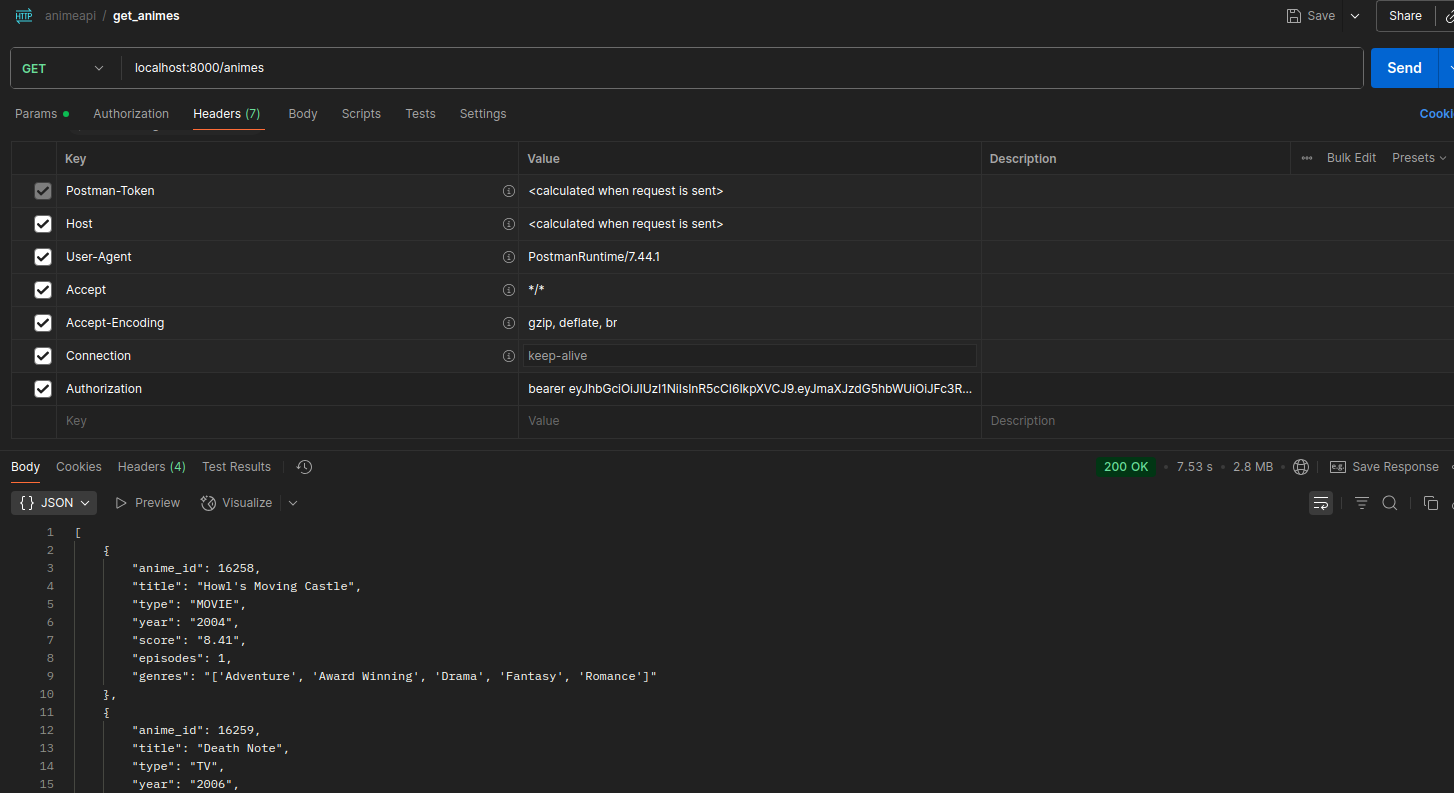The width and height of the screenshot is (1454, 793).
Task: Click the 200 OK status badge
Action: point(1126,467)
